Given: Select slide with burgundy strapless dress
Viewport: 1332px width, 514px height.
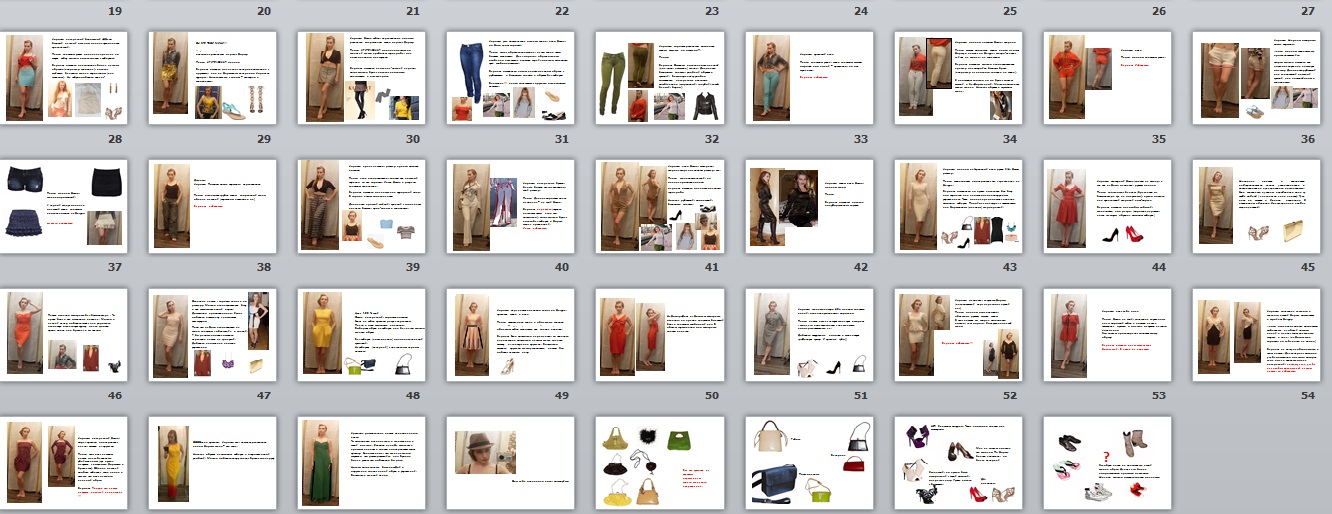Looking at the screenshot, I should coord(62,463).
